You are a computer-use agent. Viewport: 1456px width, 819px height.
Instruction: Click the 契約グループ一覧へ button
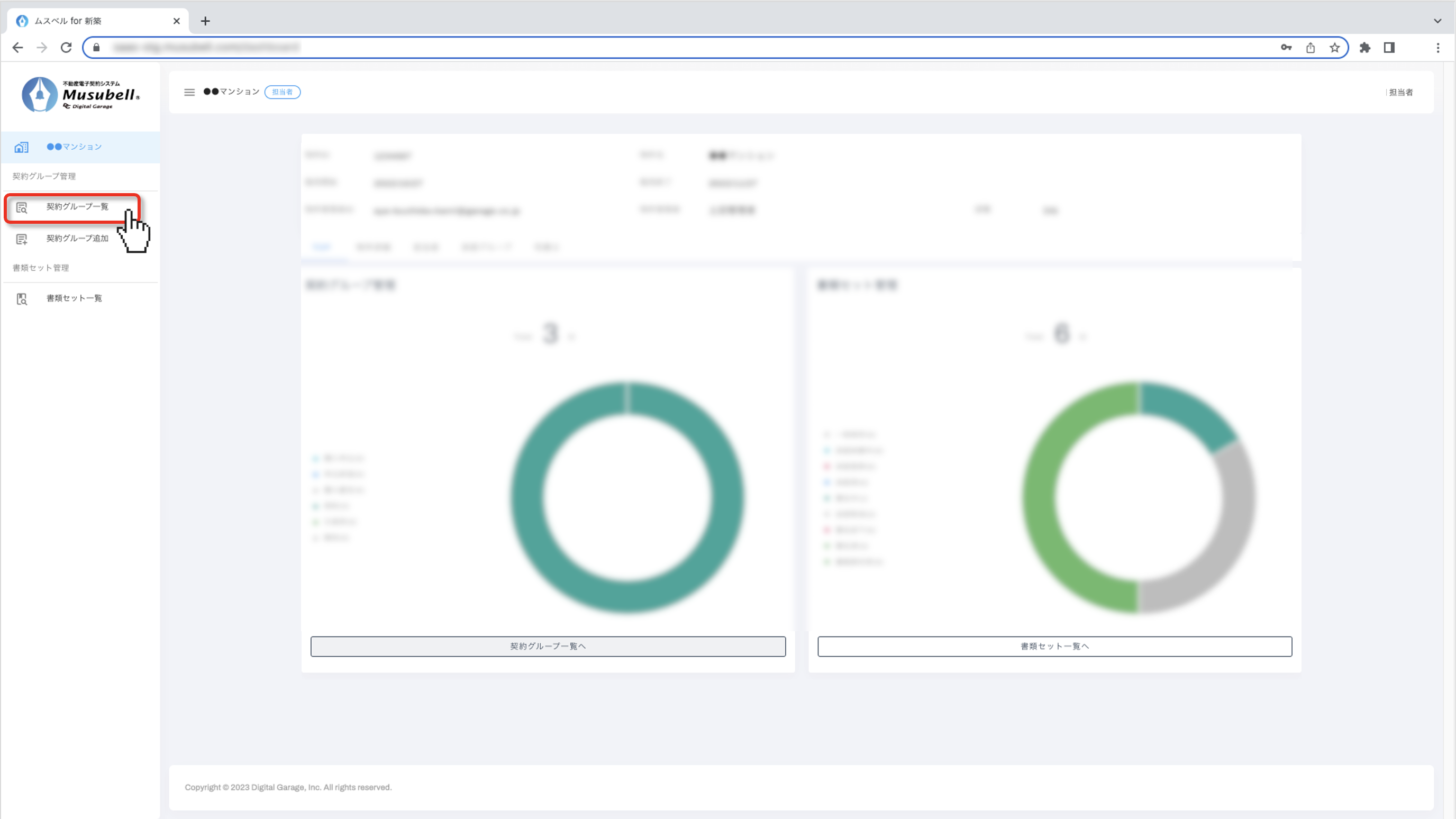[547, 646]
